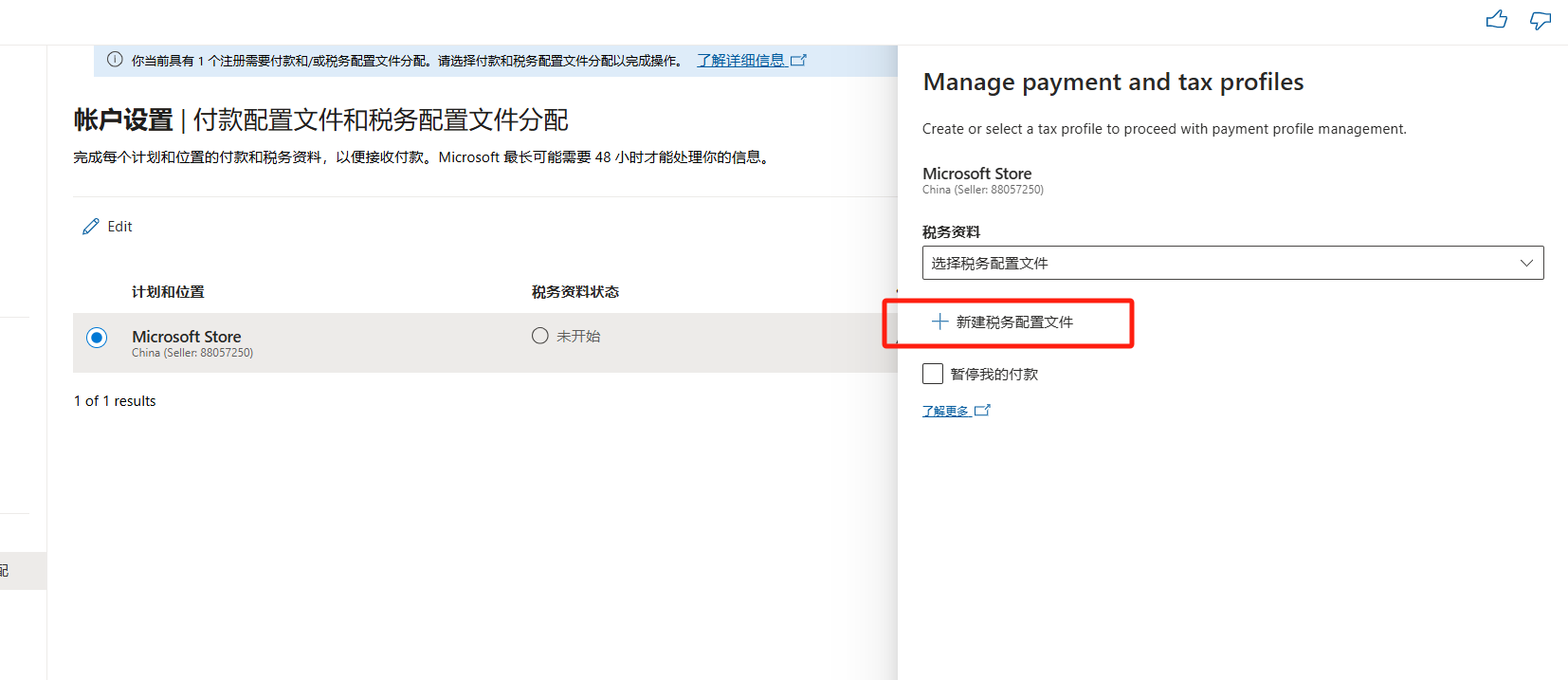Click the plus icon for new tax profile

(939, 322)
